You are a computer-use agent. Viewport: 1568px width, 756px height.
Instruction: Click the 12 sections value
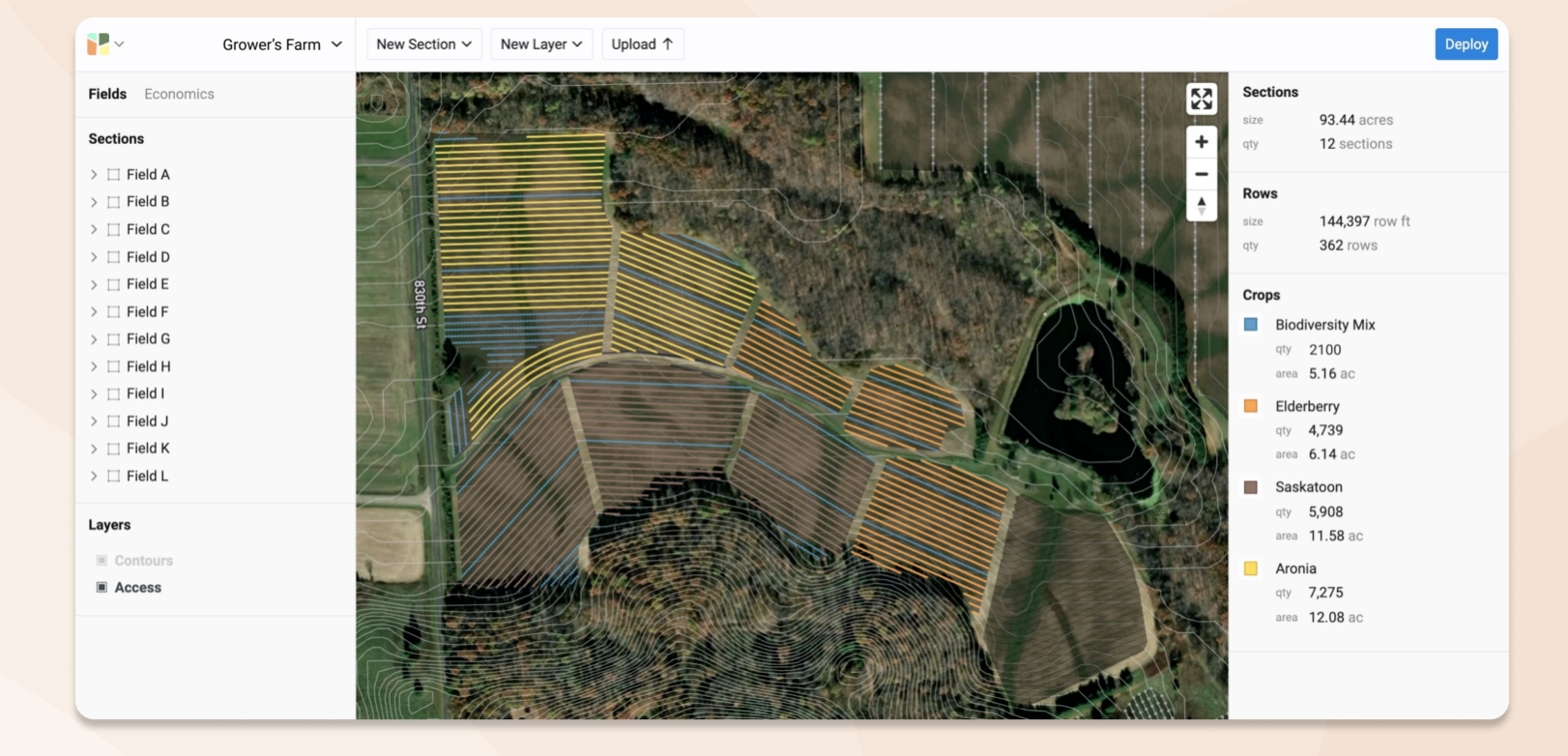pos(1355,144)
